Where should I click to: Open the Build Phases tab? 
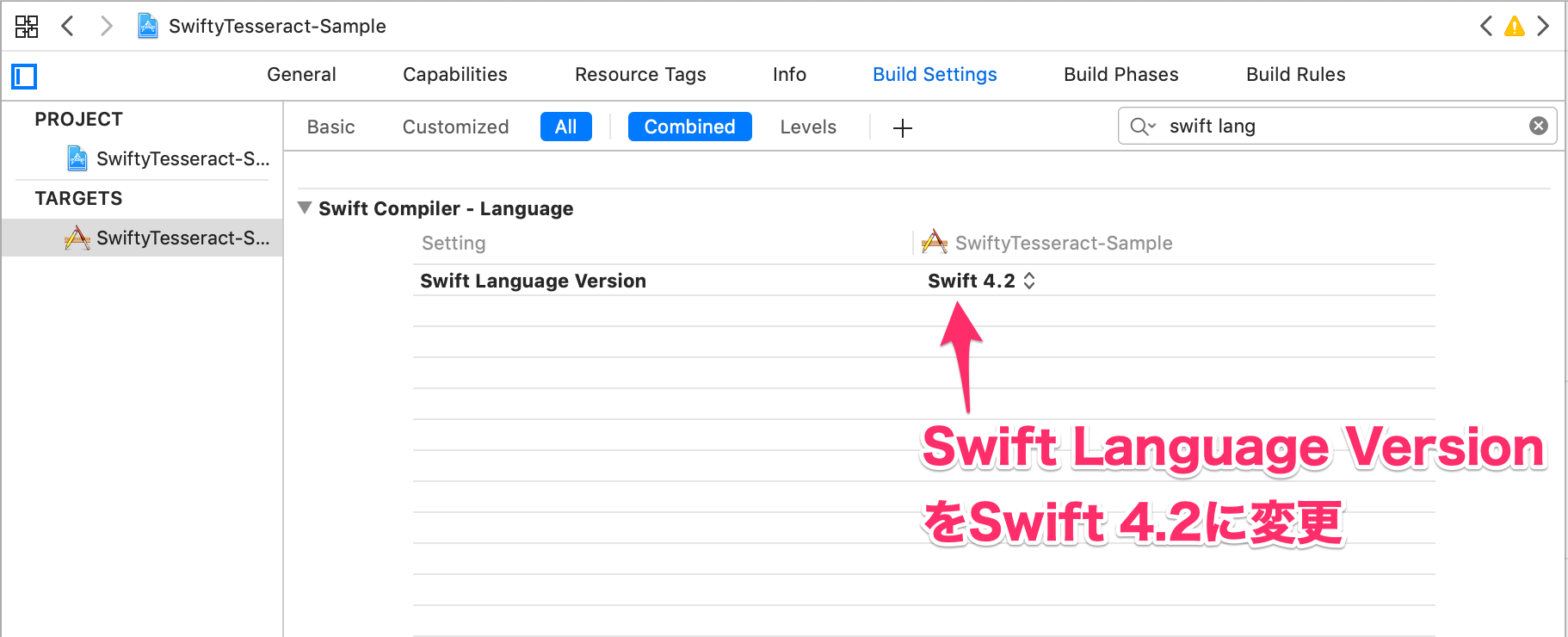click(x=1120, y=75)
